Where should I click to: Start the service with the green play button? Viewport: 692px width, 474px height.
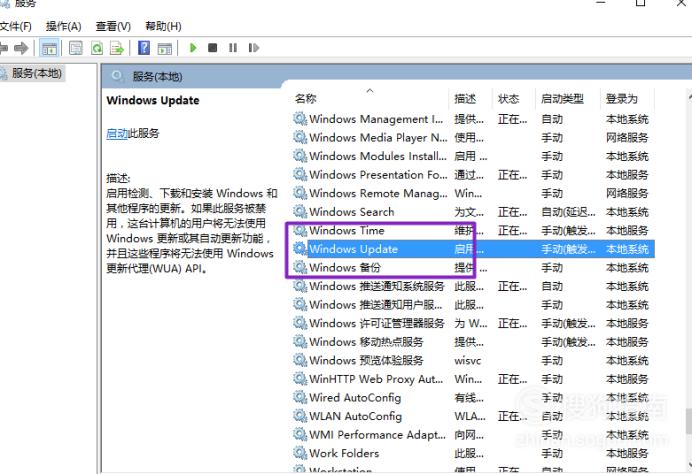(193, 48)
